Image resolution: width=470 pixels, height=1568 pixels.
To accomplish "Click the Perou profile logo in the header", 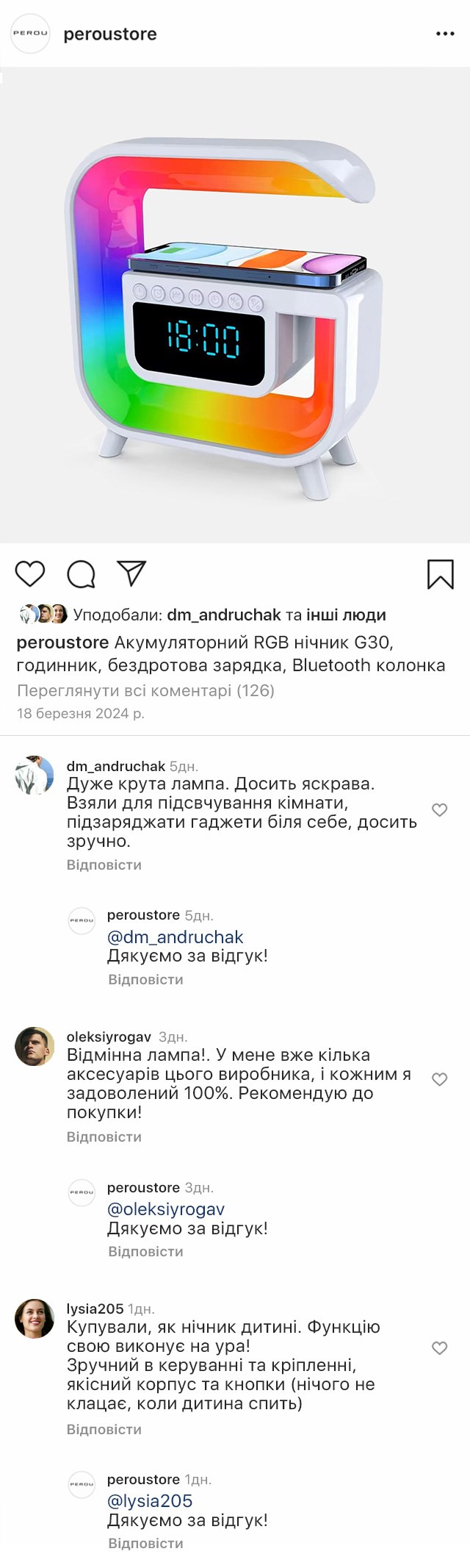I will coord(30,33).
